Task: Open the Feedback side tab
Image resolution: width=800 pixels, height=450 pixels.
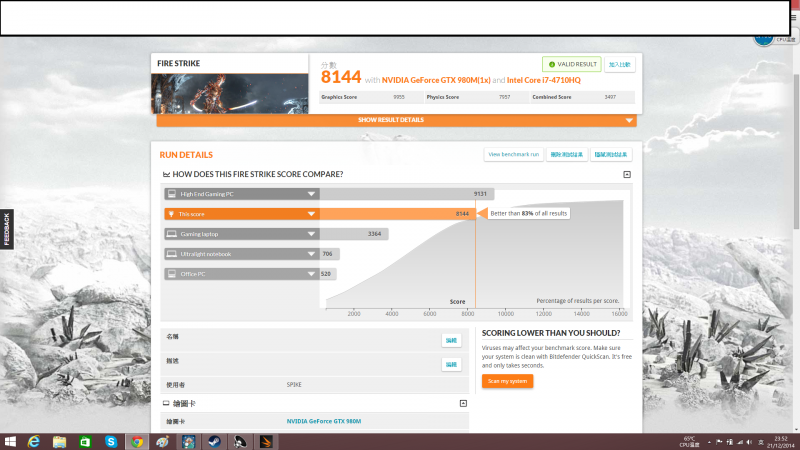Action: click(x=7, y=229)
